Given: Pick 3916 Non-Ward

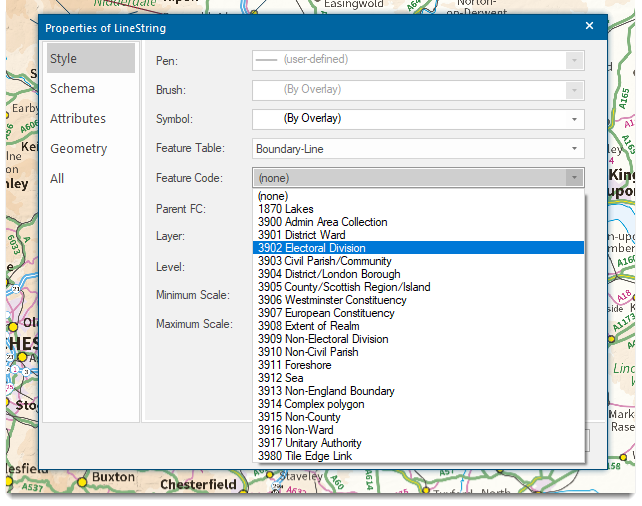Looking at the screenshot, I should coord(418,430).
